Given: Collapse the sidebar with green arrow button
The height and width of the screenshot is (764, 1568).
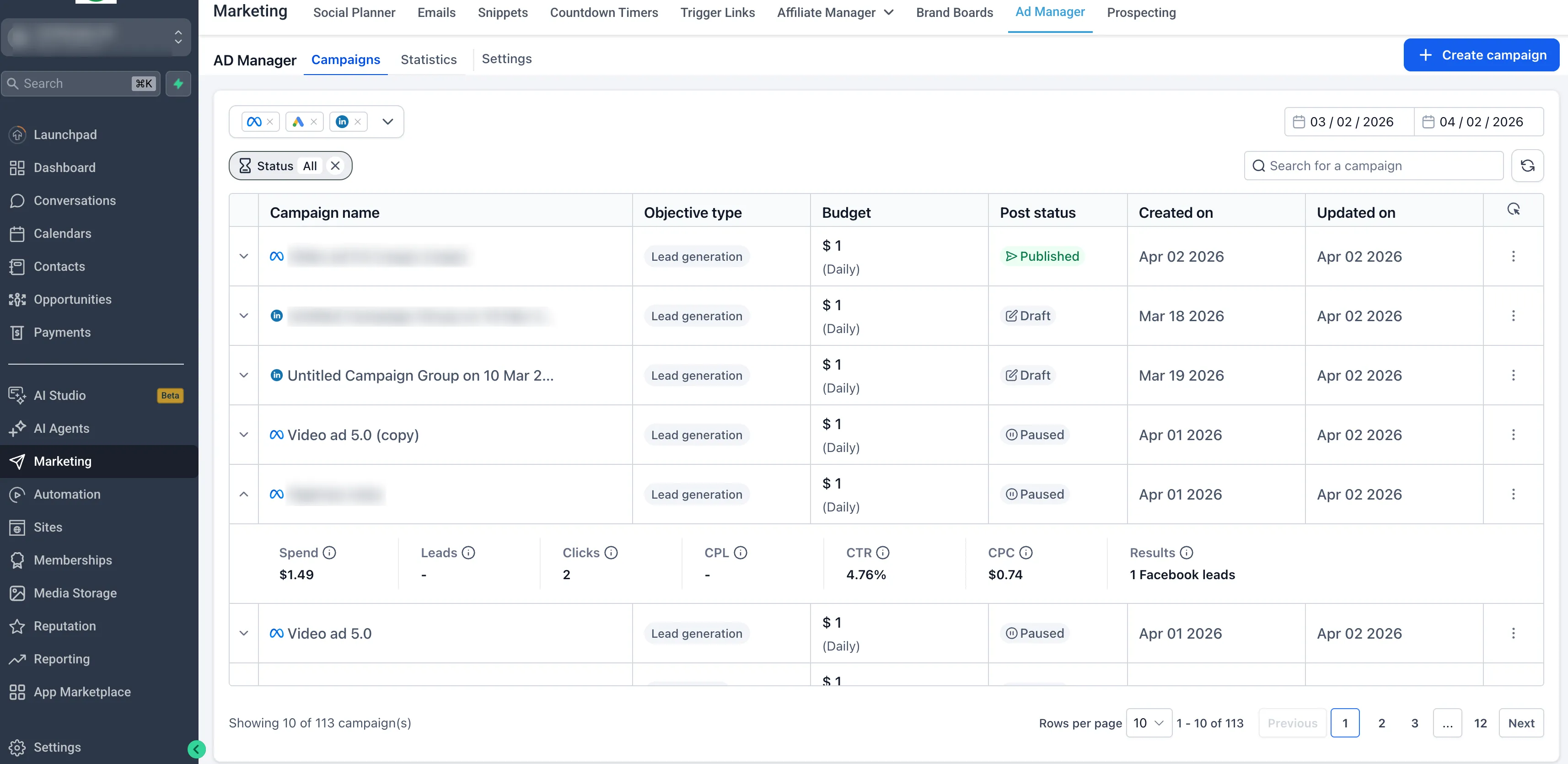Looking at the screenshot, I should [x=196, y=749].
